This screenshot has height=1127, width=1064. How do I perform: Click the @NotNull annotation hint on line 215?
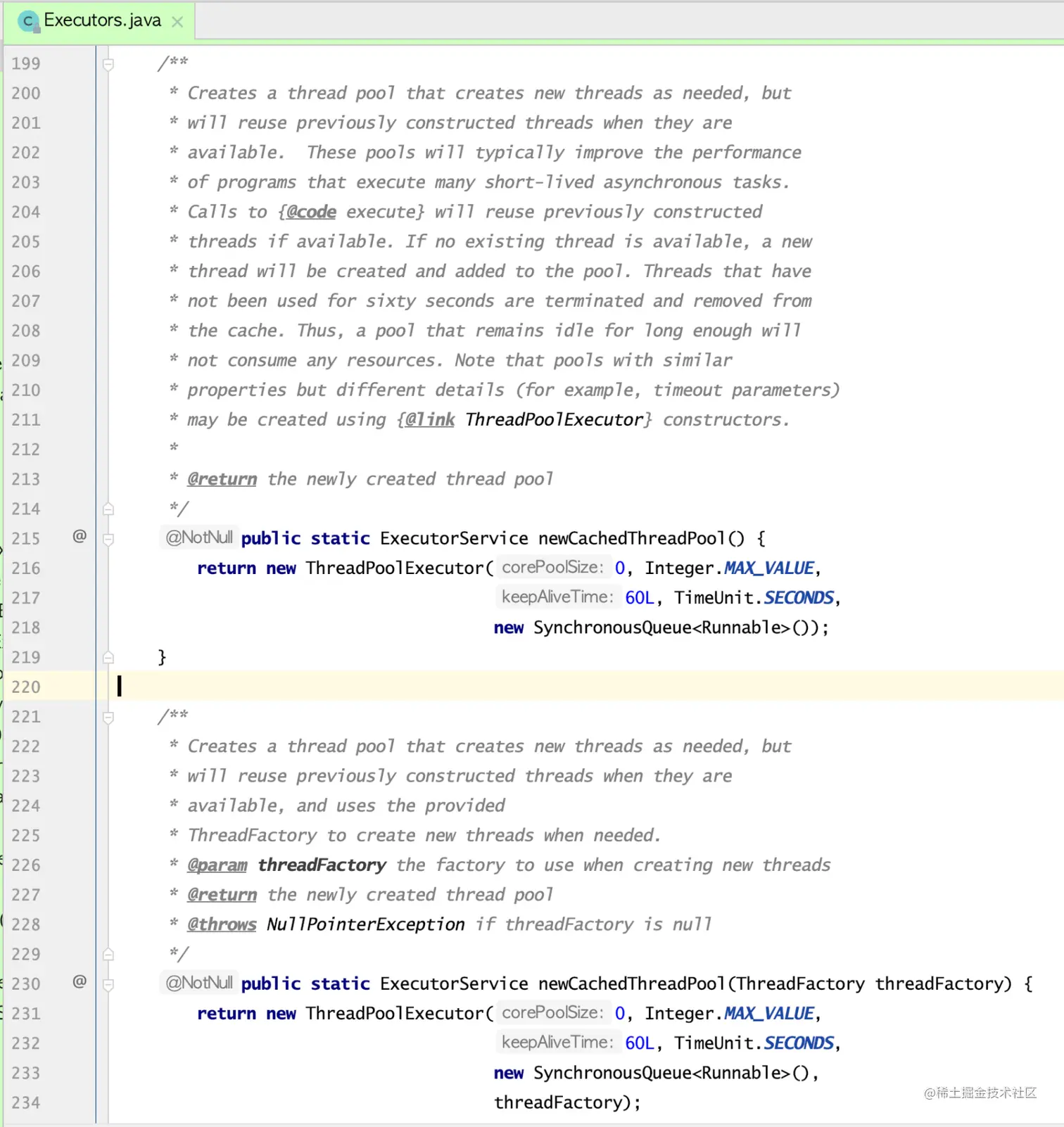(x=199, y=537)
